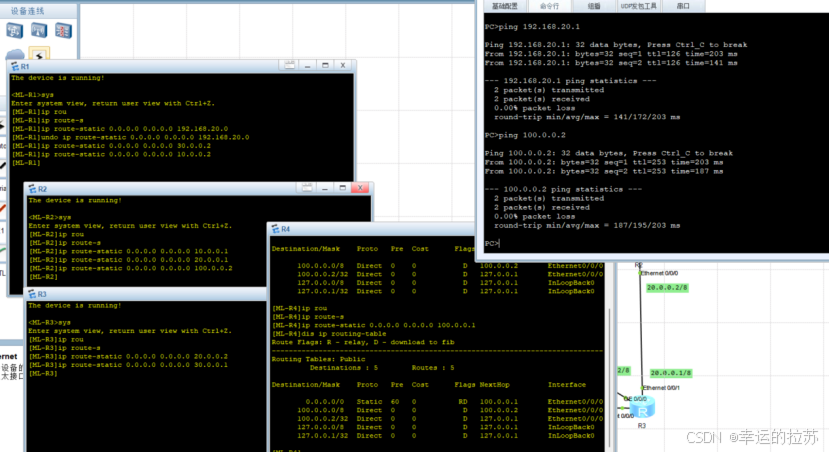The height and width of the screenshot is (453, 830).
Task: Minimize the R1 terminal window
Action: click(308, 65)
